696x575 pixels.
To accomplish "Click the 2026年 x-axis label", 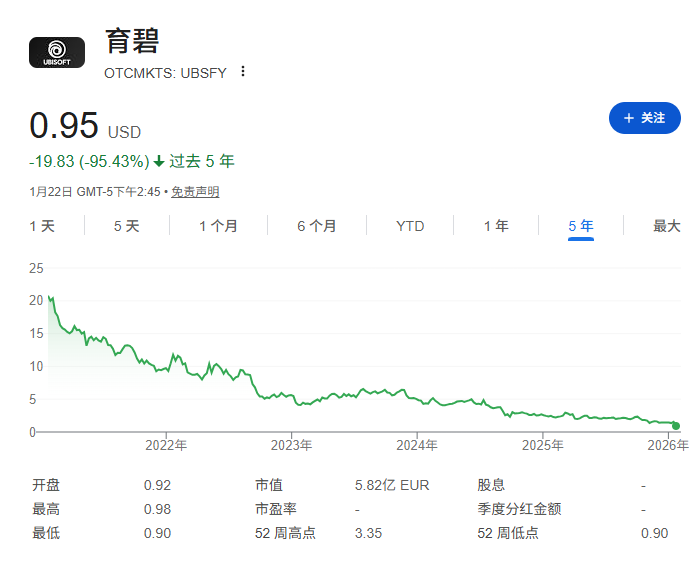I will [668, 445].
